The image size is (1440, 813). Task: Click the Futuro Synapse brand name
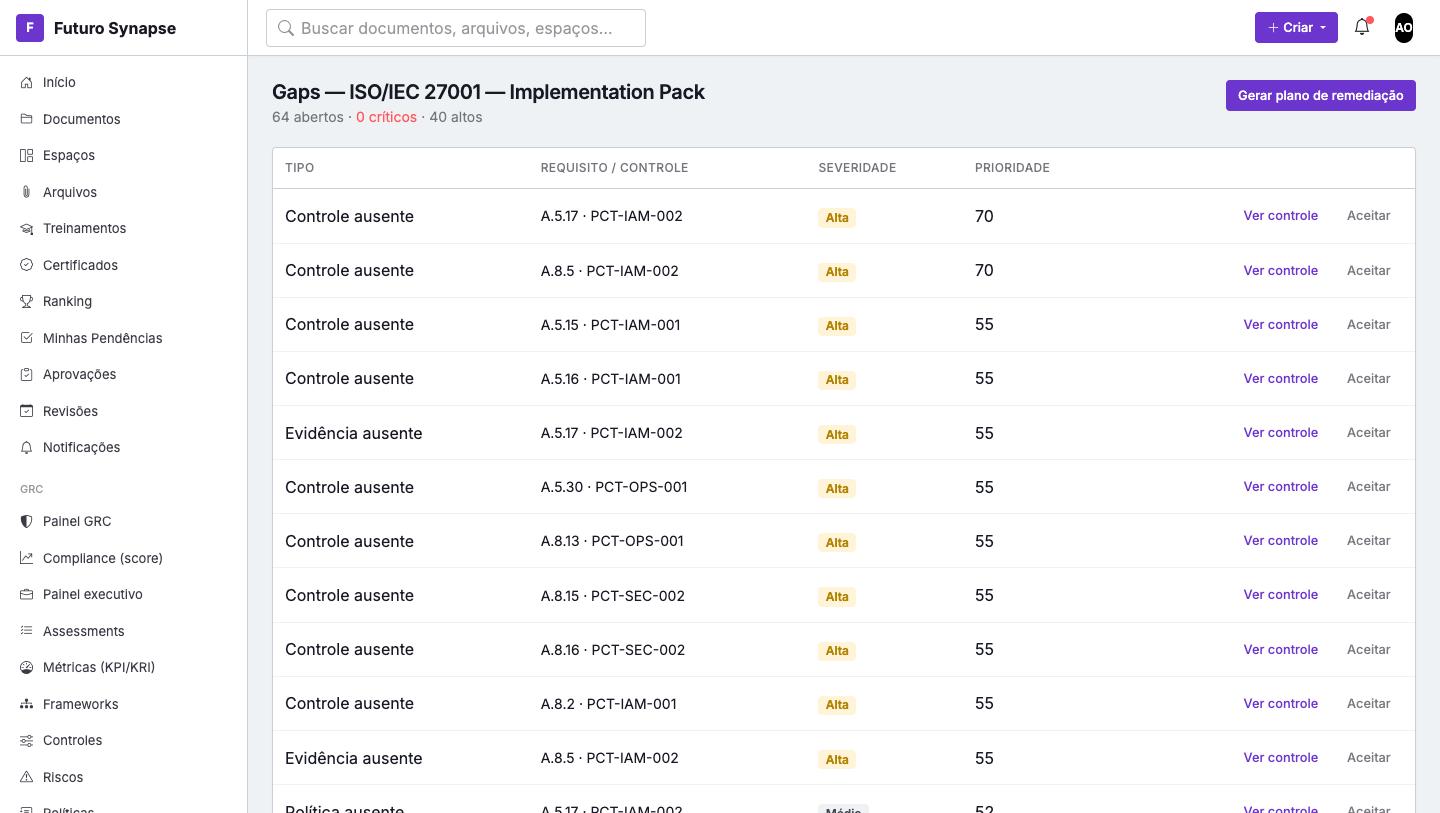pos(115,28)
